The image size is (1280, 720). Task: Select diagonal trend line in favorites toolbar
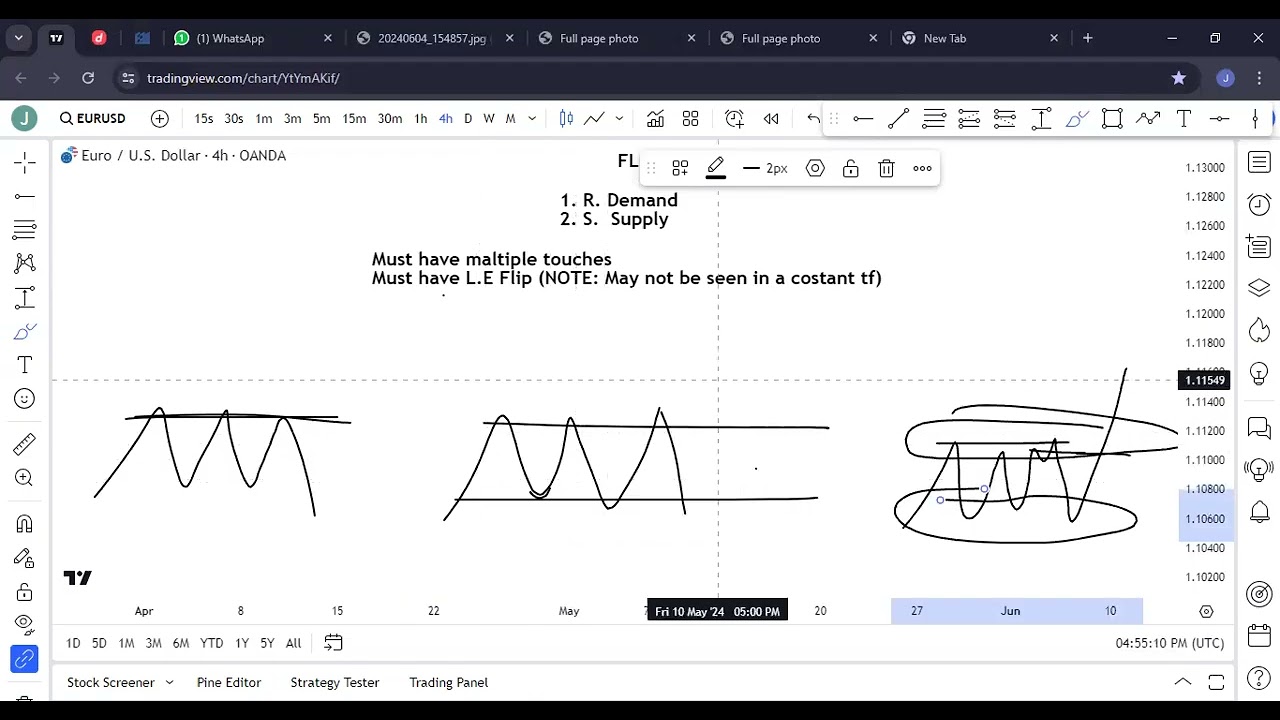click(898, 119)
